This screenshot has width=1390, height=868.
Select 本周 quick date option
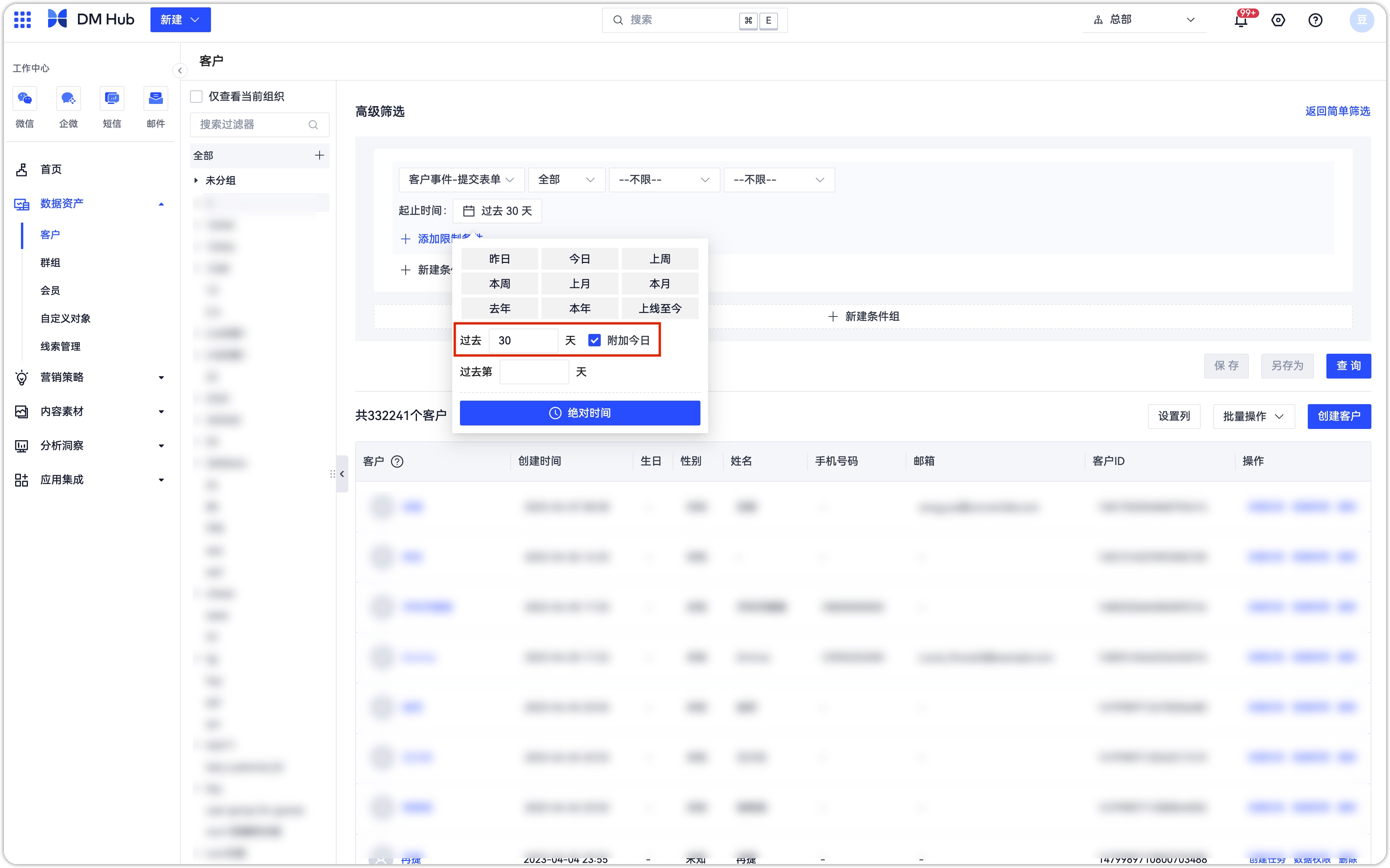click(x=499, y=284)
